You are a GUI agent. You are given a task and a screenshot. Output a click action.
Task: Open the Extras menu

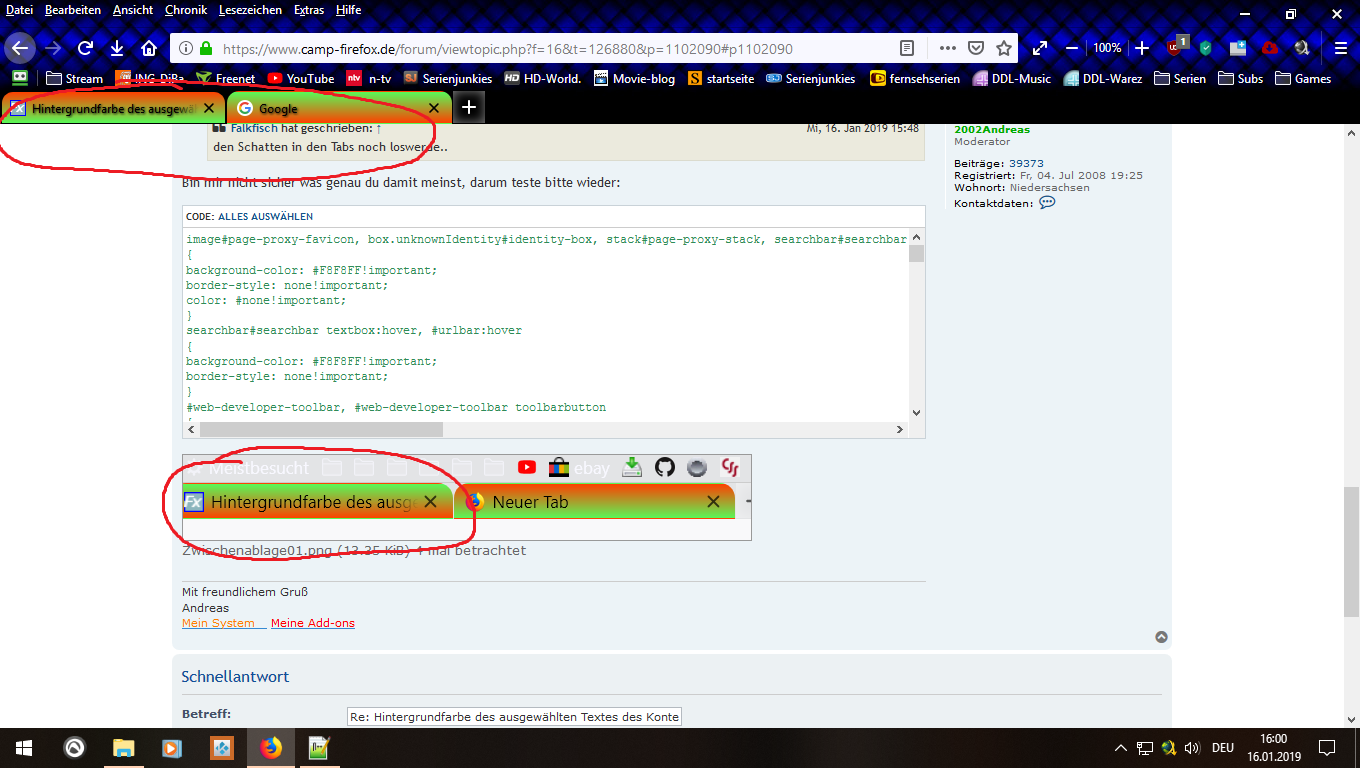(309, 10)
